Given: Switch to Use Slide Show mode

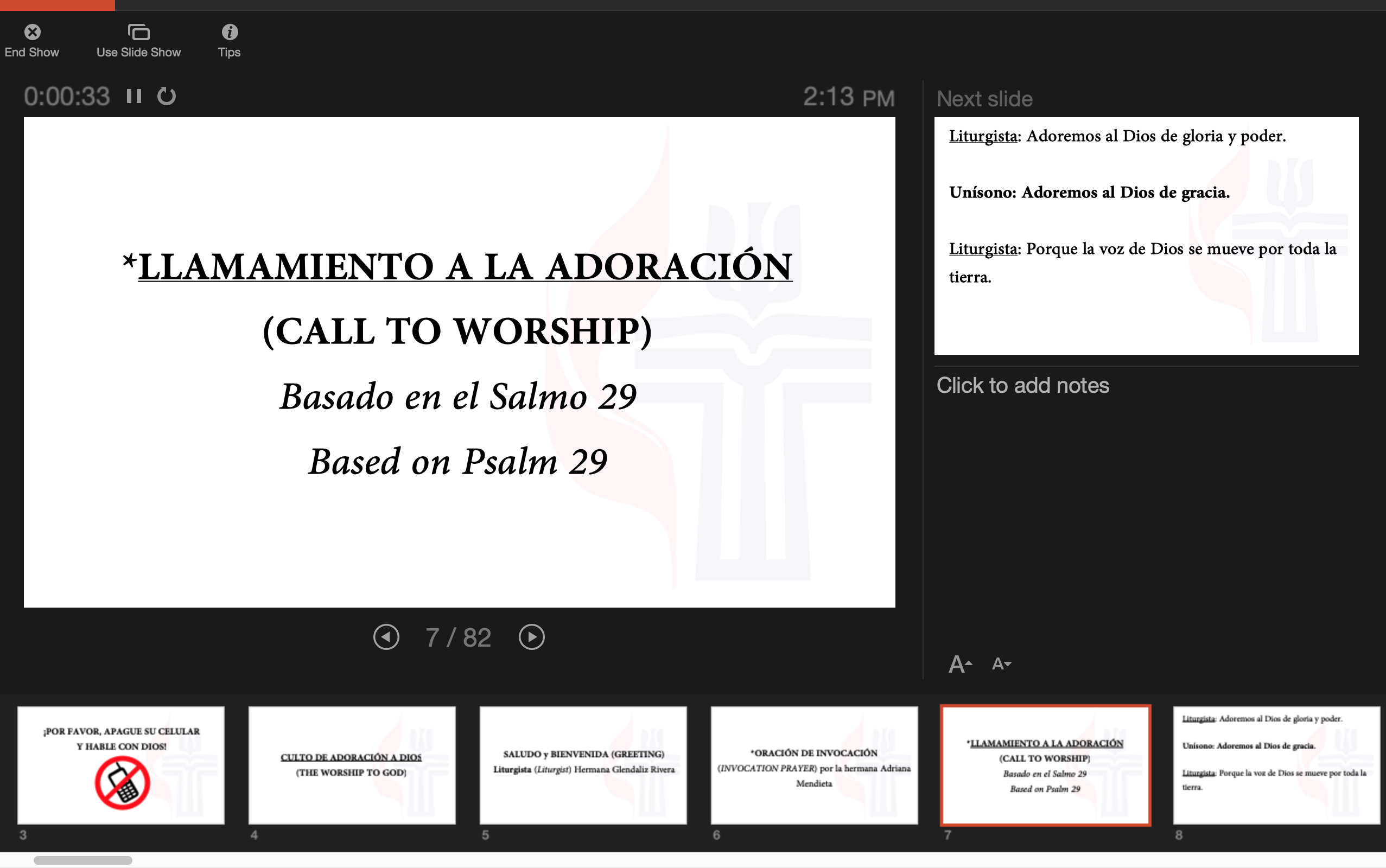Looking at the screenshot, I should (x=138, y=32).
